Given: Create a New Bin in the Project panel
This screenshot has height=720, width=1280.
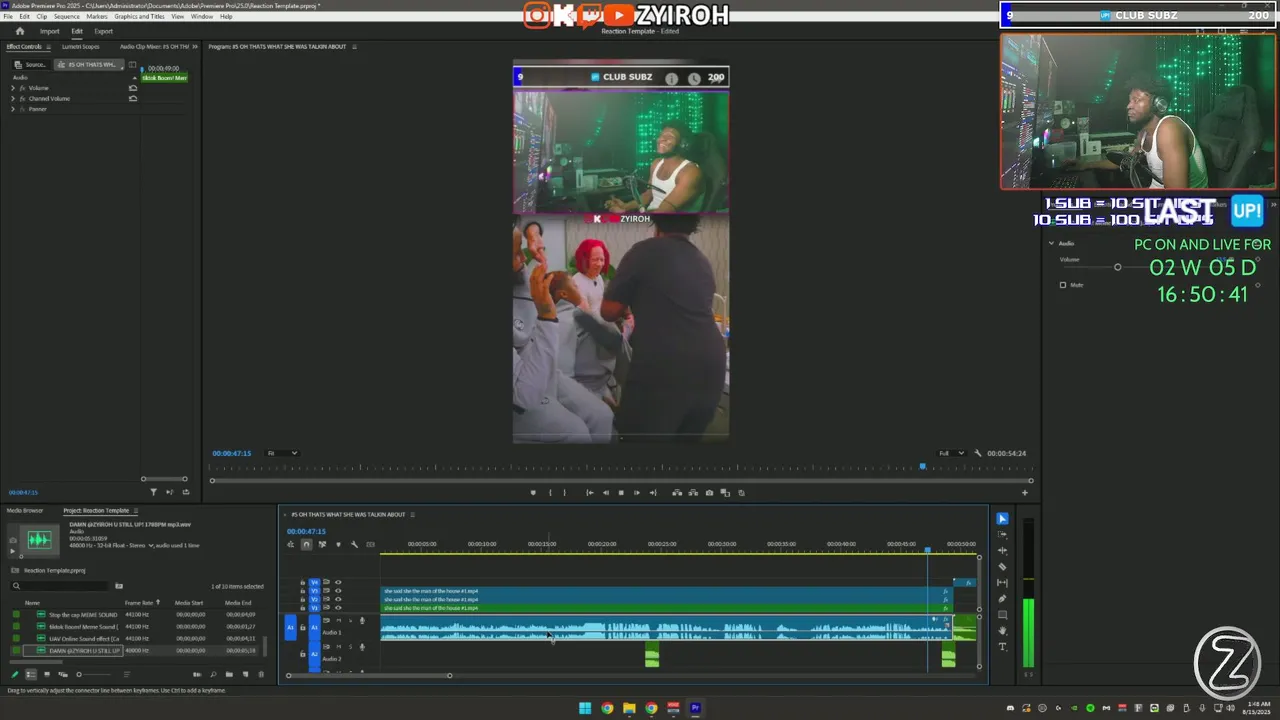Looking at the screenshot, I should coord(229,674).
